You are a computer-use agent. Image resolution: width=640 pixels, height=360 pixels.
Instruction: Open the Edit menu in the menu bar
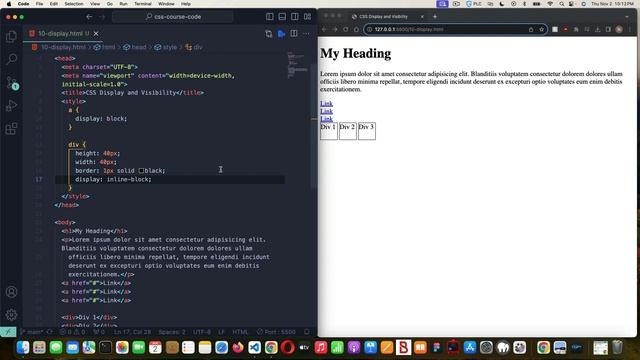(x=53, y=4)
